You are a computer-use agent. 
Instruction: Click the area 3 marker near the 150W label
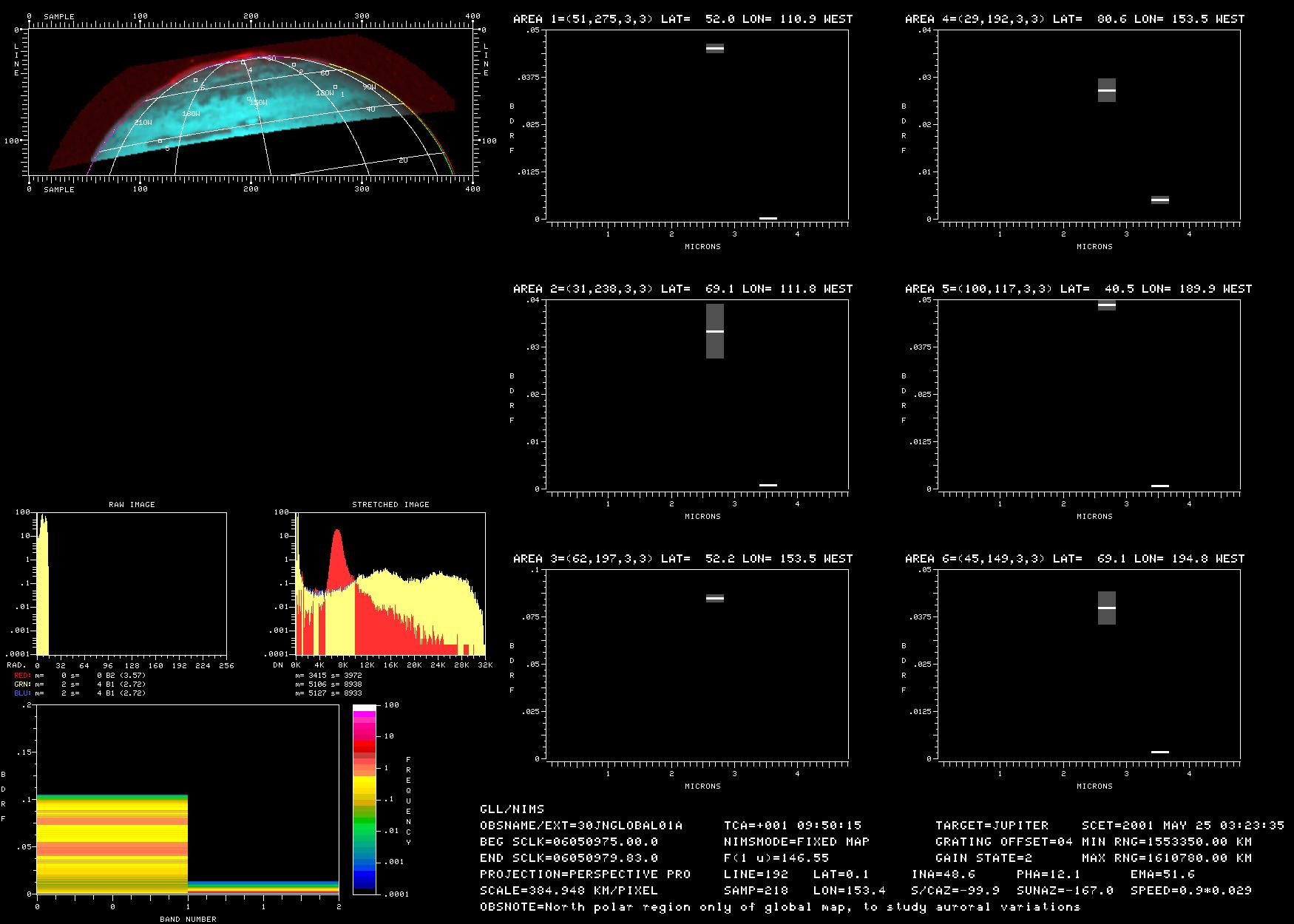pos(248,98)
